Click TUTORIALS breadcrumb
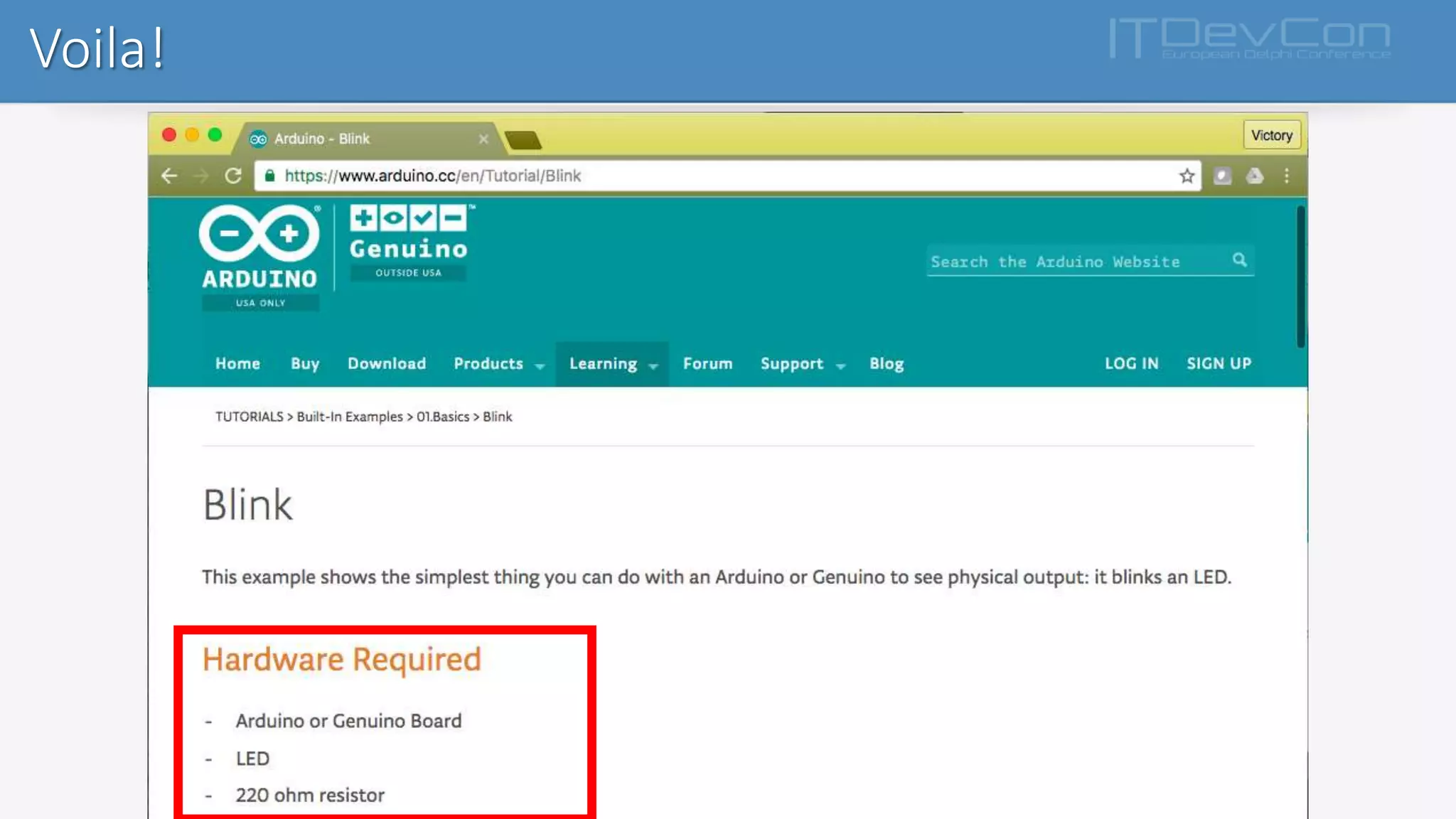 249,417
